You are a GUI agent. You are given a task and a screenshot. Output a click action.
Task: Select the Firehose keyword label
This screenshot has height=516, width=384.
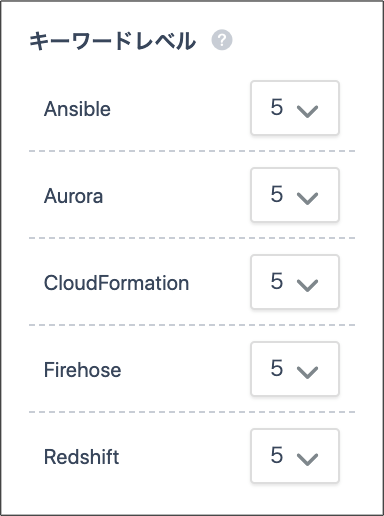pos(82,370)
